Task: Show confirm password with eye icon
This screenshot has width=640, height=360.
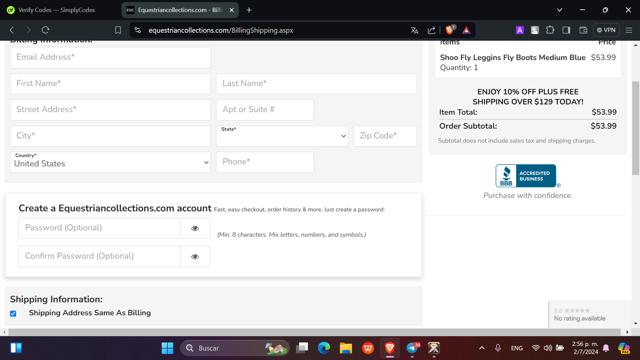Action: tap(195, 257)
